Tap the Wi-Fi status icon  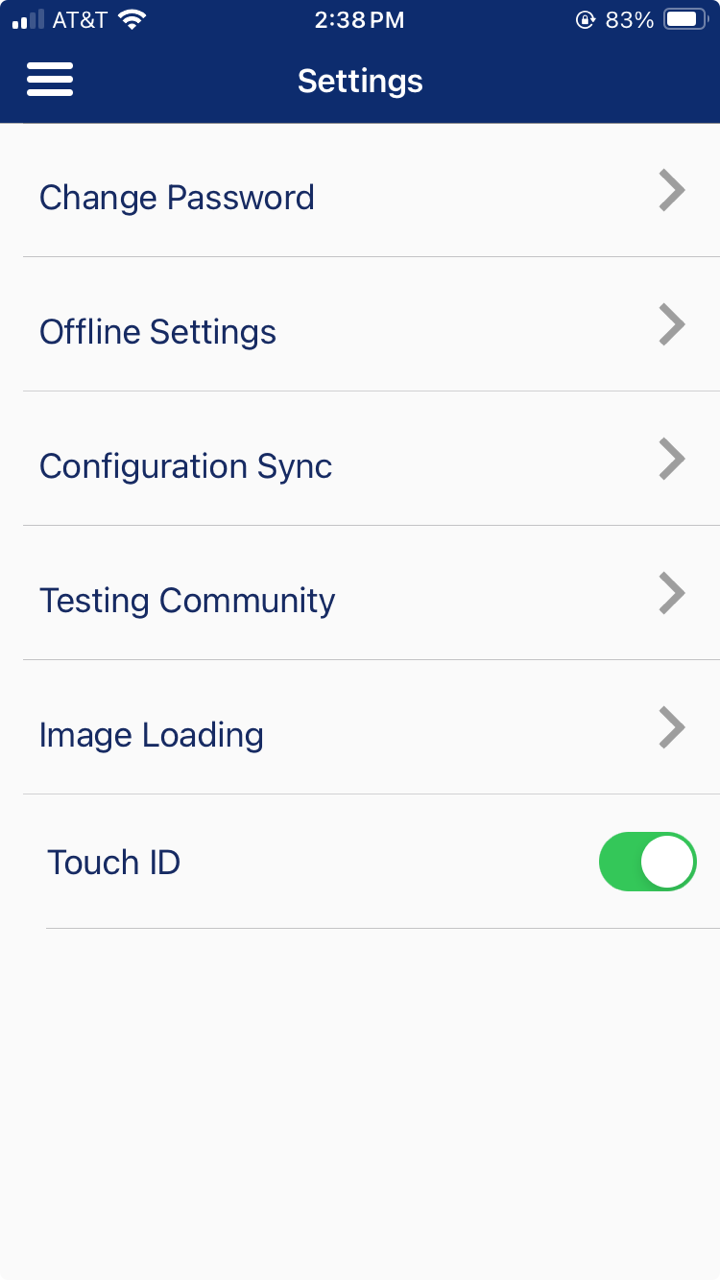point(130,19)
